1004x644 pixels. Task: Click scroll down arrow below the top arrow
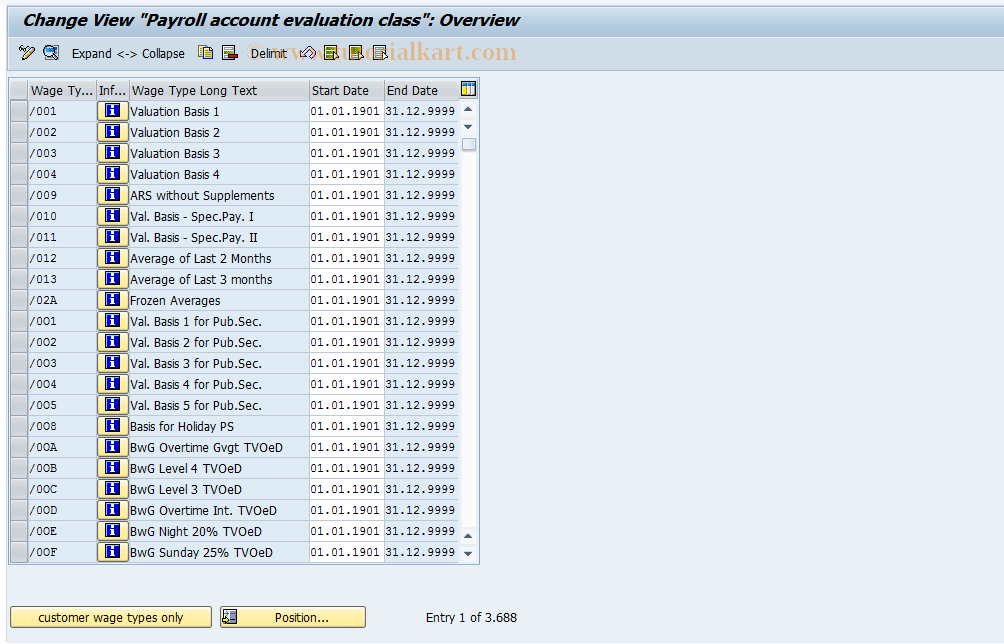468,127
